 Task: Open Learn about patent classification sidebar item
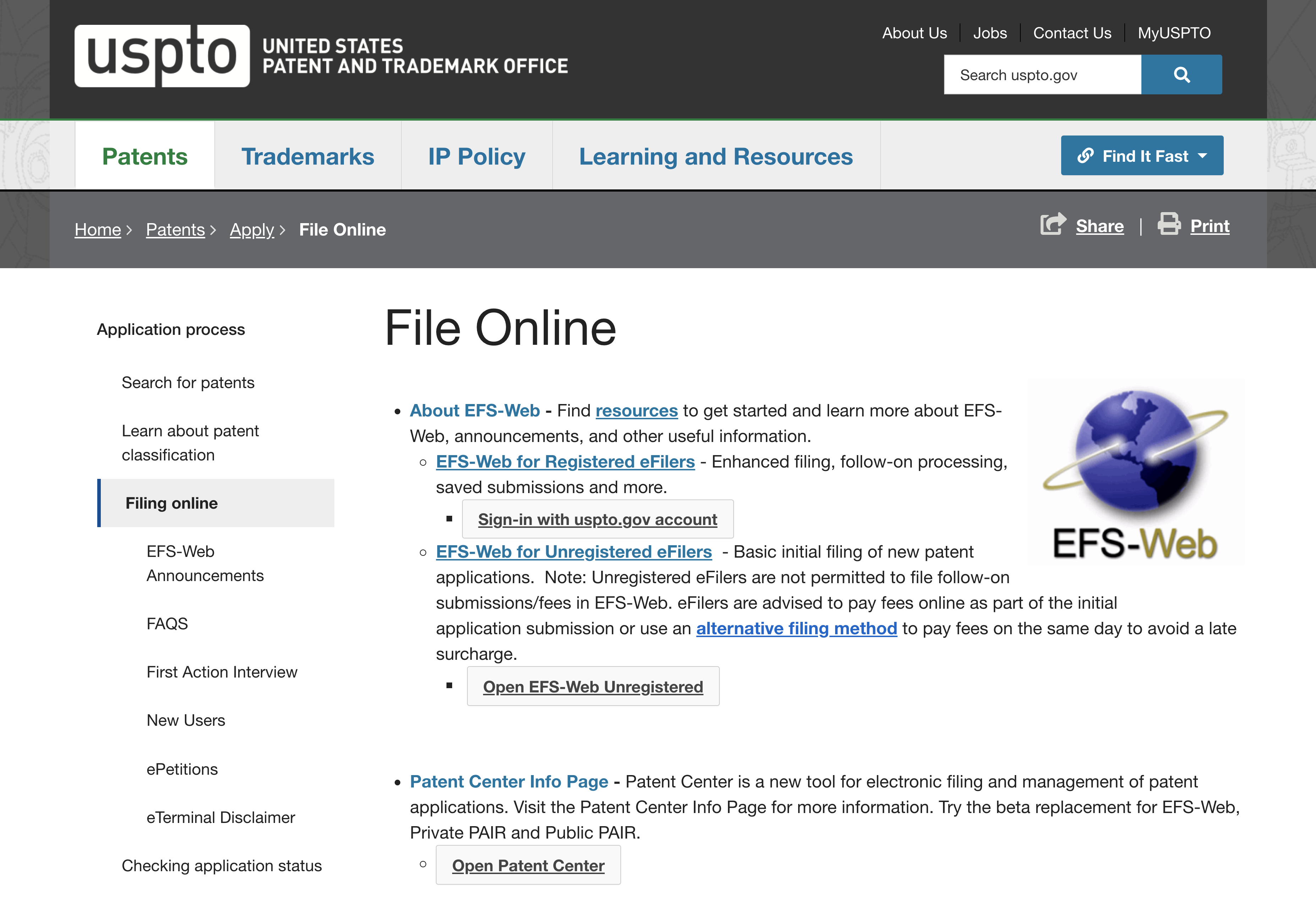pyautogui.click(x=190, y=443)
